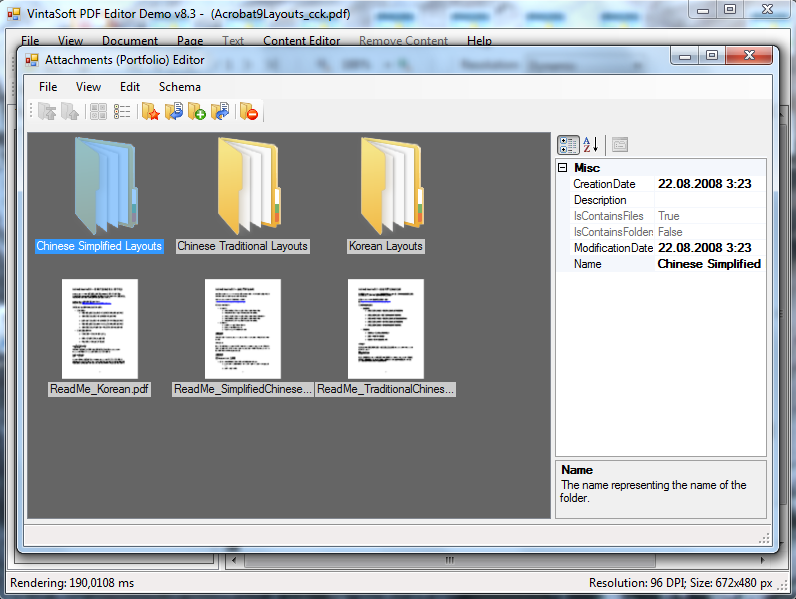Open the Page menu in main window
The height and width of the screenshot is (599, 796).
tap(190, 41)
